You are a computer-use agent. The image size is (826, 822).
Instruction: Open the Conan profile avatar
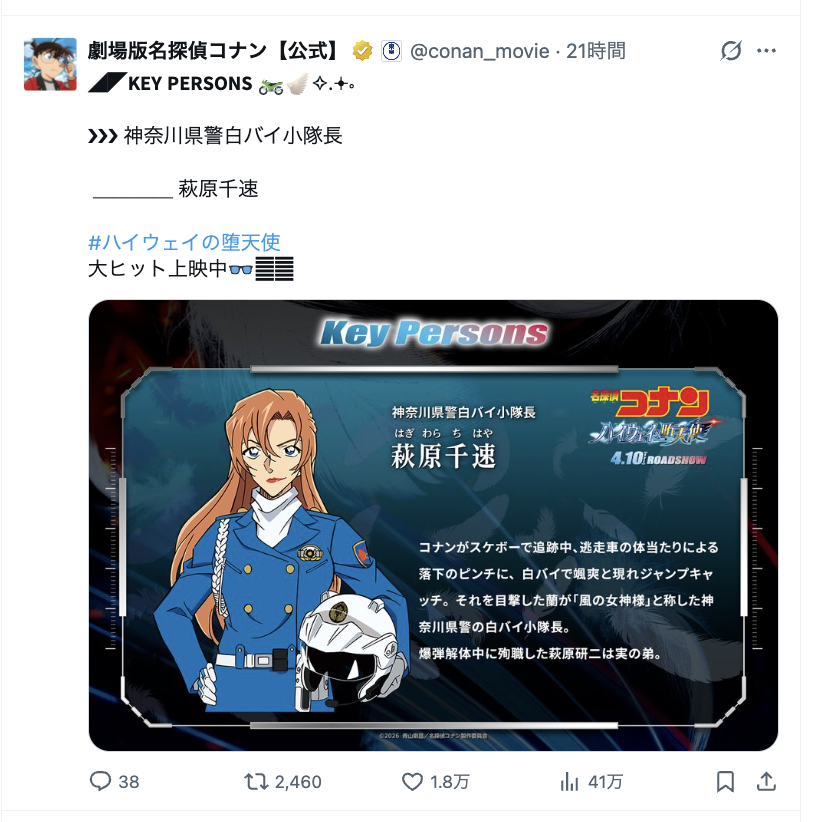pos(50,64)
